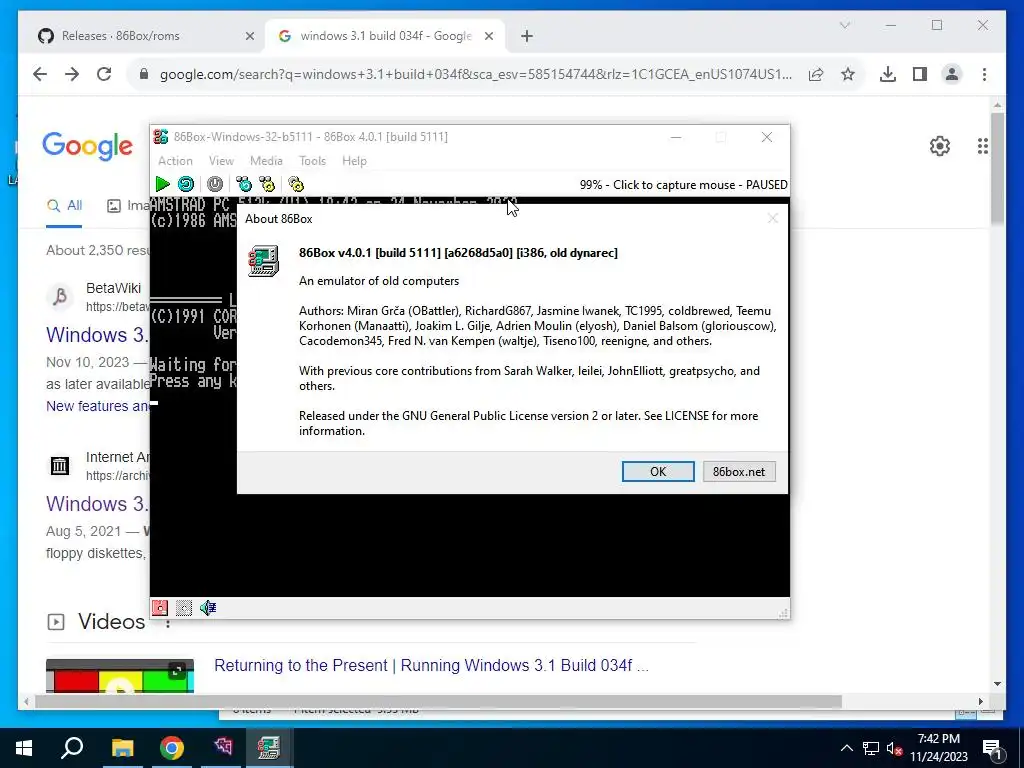Open the Google apps grid
Screen dimensions: 1024x768
(x=983, y=146)
